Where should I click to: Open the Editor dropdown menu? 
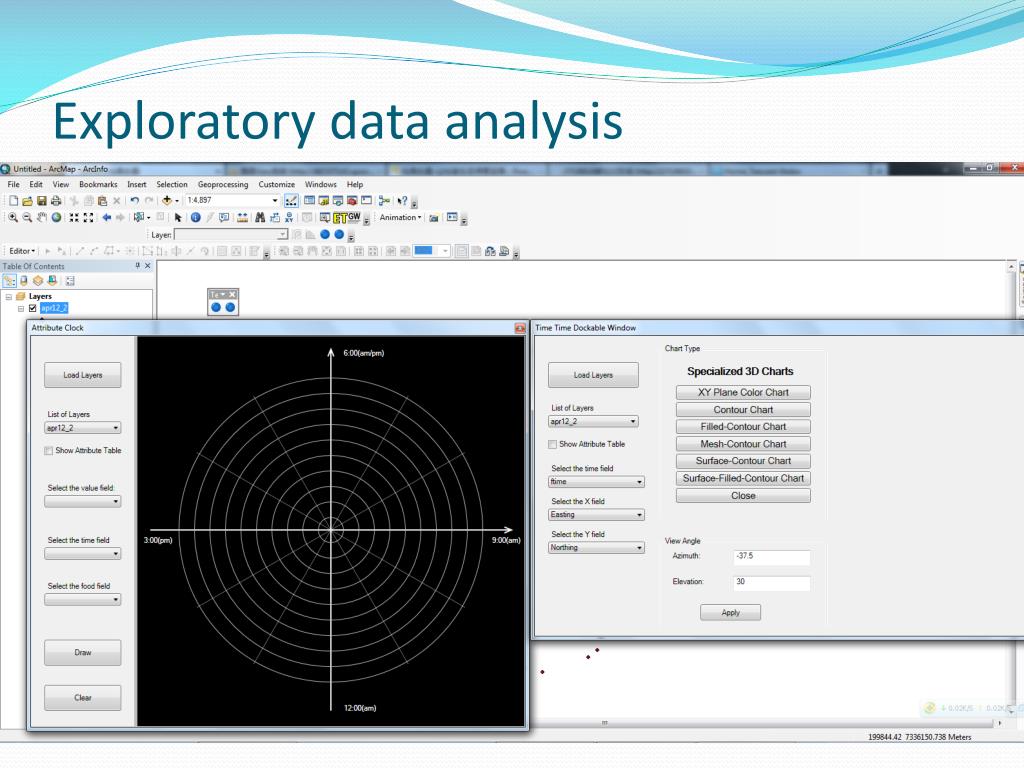click(22, 251)
